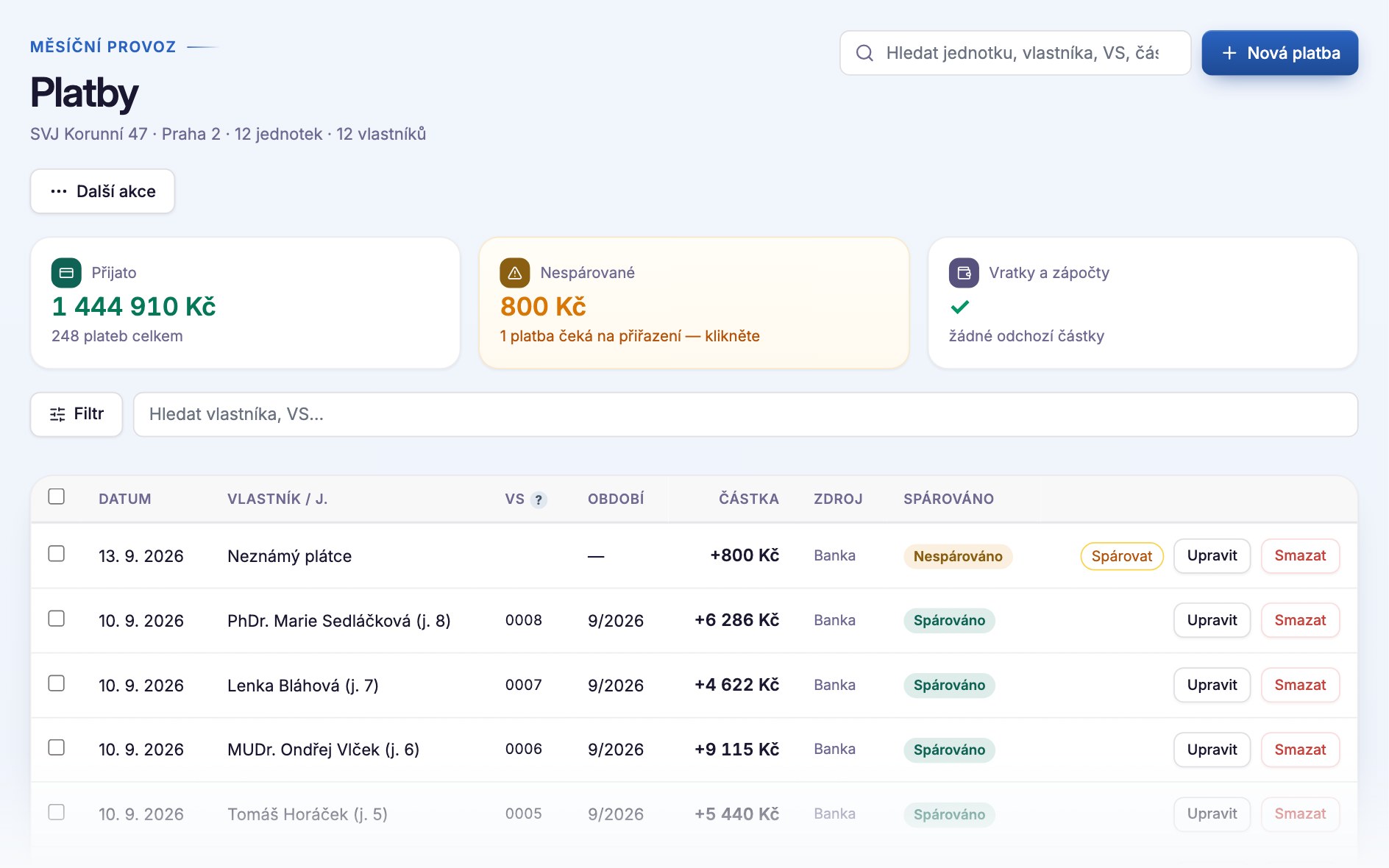Open the Filtr sliders button
This screenshot has width=1389, height=868.
(77, 414)
